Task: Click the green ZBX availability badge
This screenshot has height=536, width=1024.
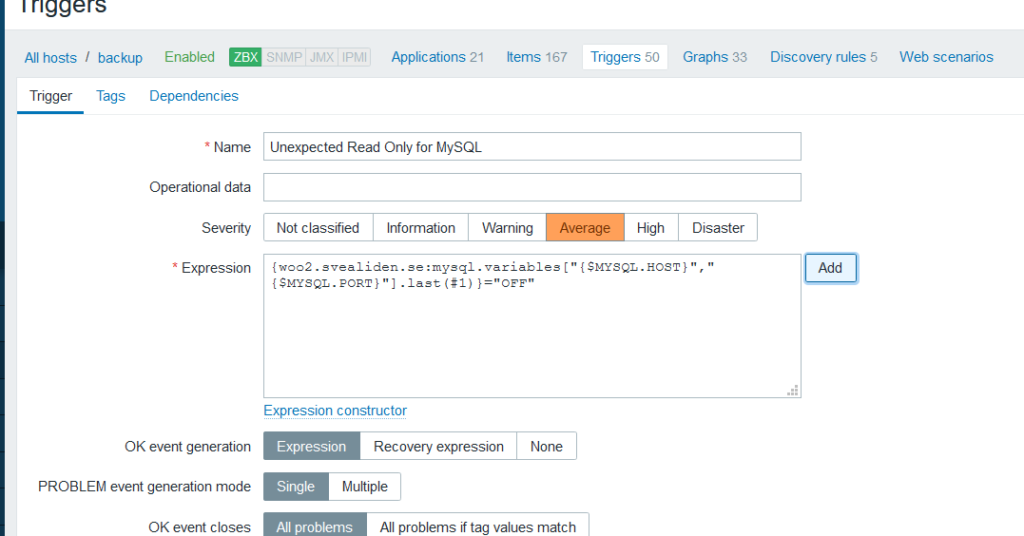Action: (x=245, y=57)
